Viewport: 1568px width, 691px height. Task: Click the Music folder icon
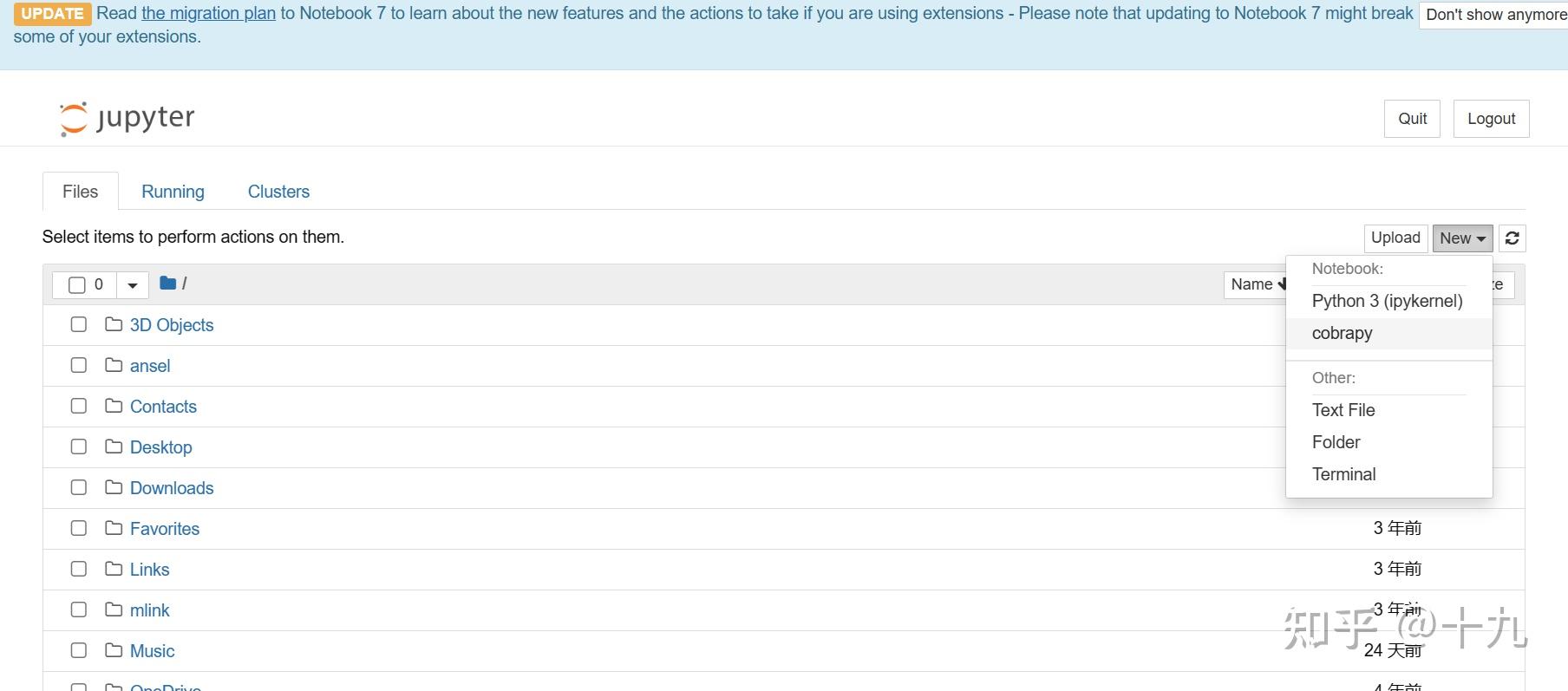[x=114, y=651]
